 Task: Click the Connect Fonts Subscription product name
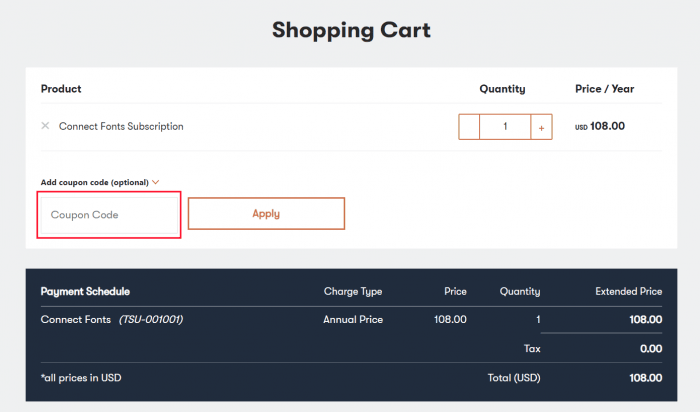coord(121,126)
